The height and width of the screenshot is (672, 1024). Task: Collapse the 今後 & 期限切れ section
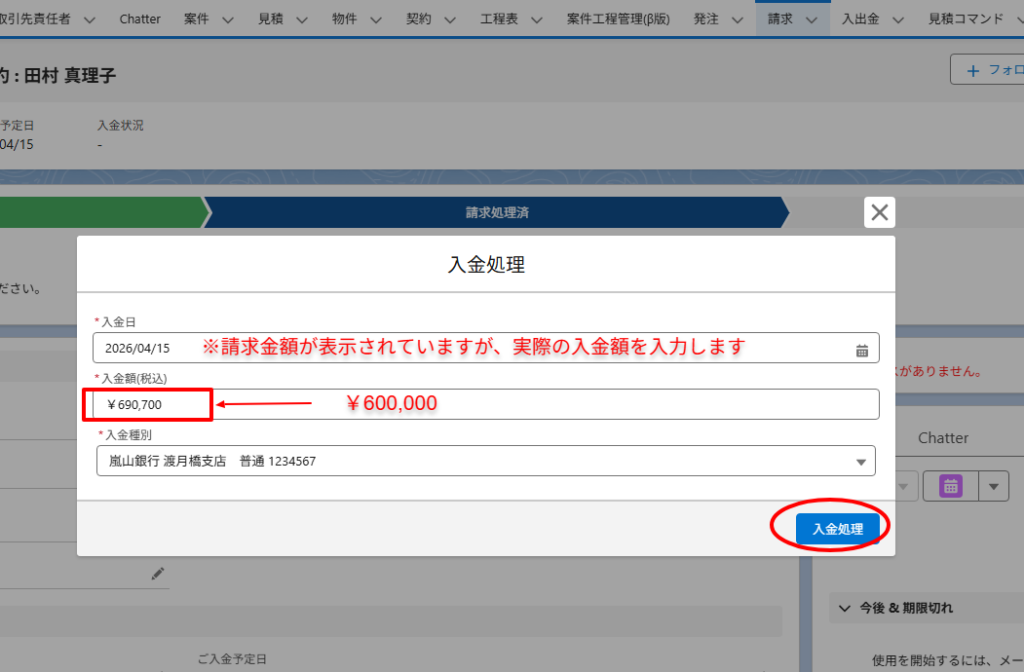click(x=838, y=608)
